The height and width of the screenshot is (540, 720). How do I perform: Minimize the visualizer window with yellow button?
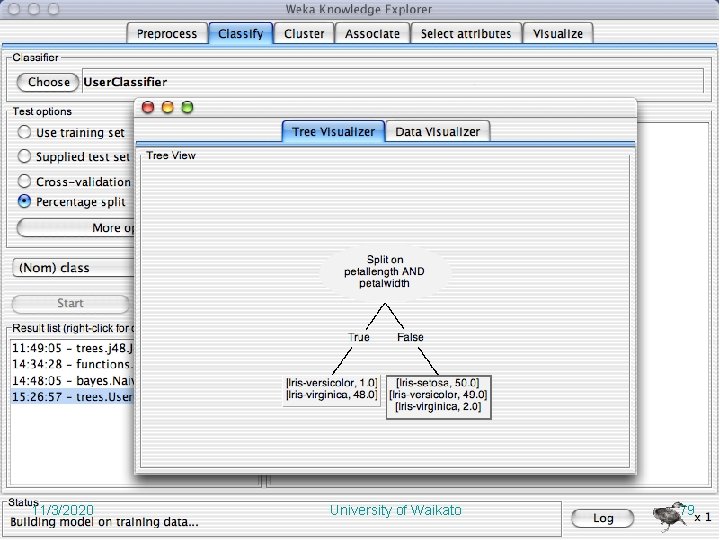click(x=168, y=107)
